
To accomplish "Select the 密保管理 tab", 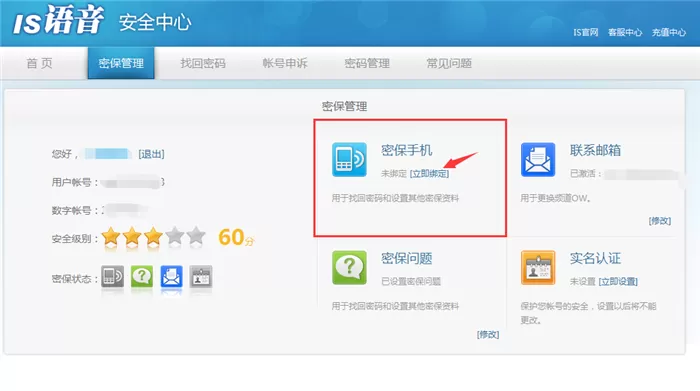I will 121,63.
